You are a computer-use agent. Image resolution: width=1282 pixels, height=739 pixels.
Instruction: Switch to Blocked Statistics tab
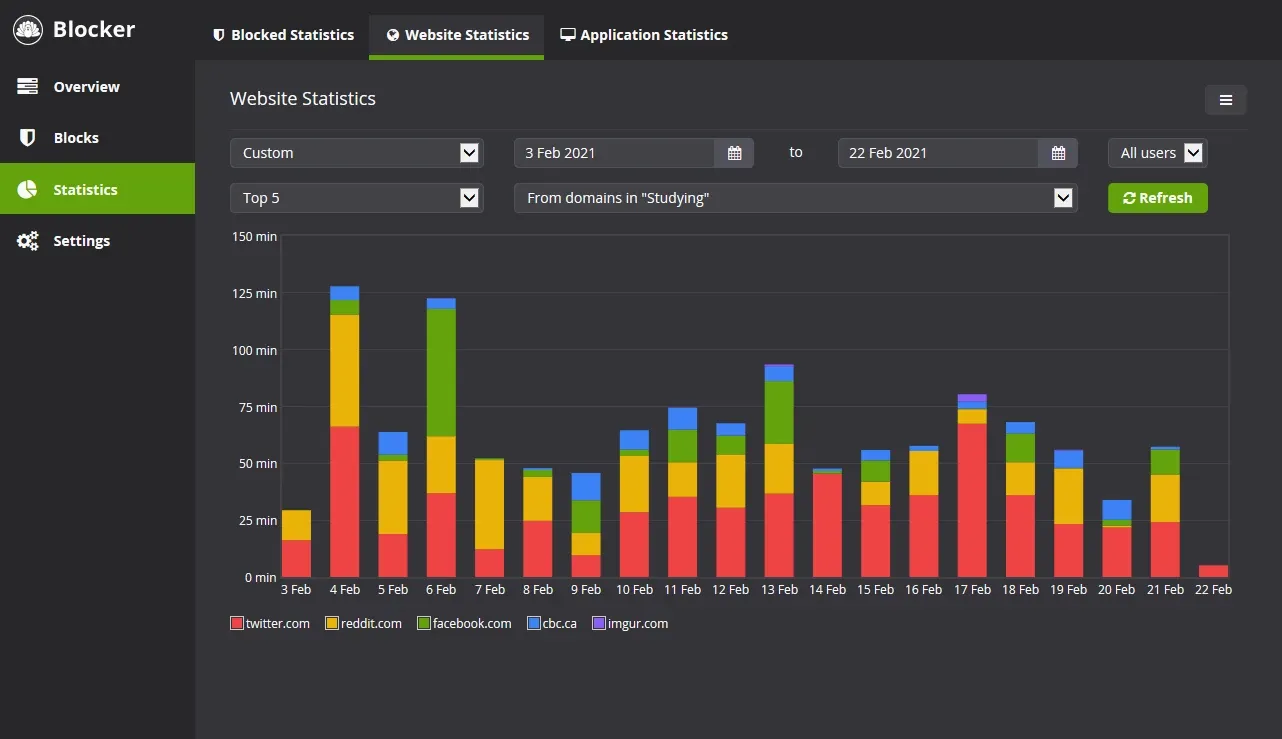click(x=283, y=35)
